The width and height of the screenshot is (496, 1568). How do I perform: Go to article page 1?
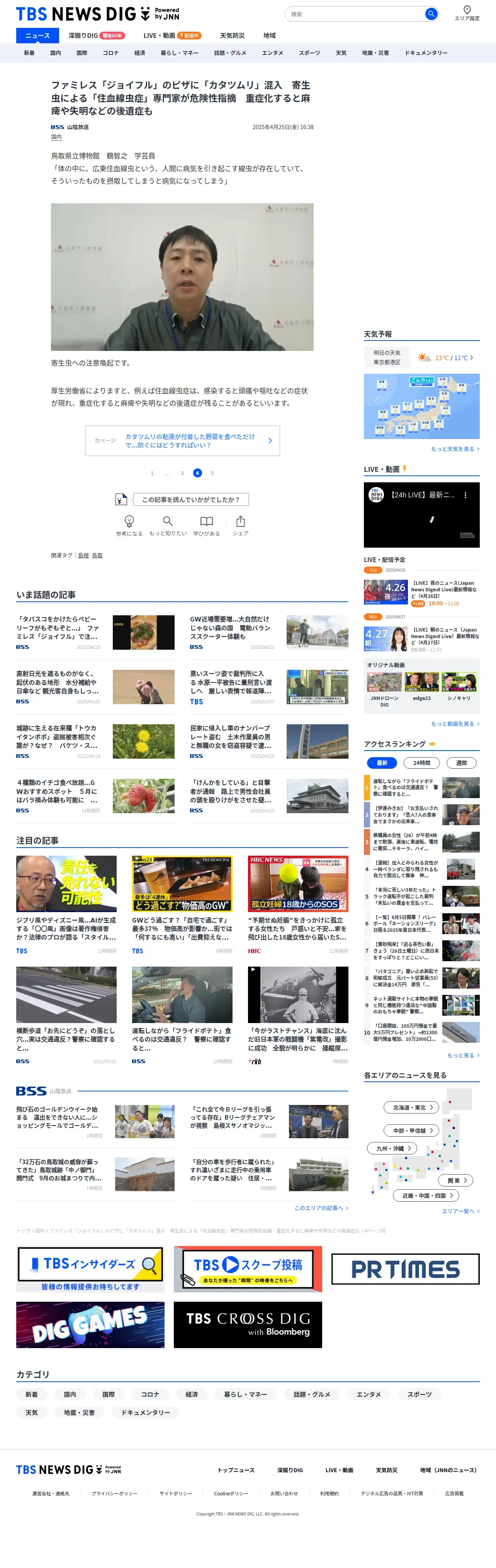pyautogui.click(x=152, y=473)
